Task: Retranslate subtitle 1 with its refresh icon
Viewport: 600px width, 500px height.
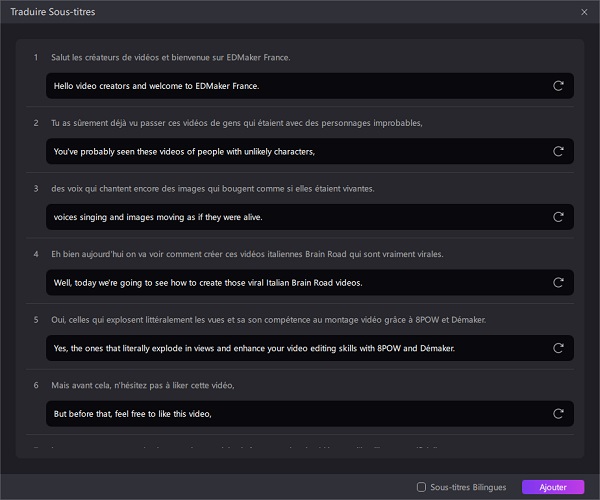Action: (x=558, y=86)
